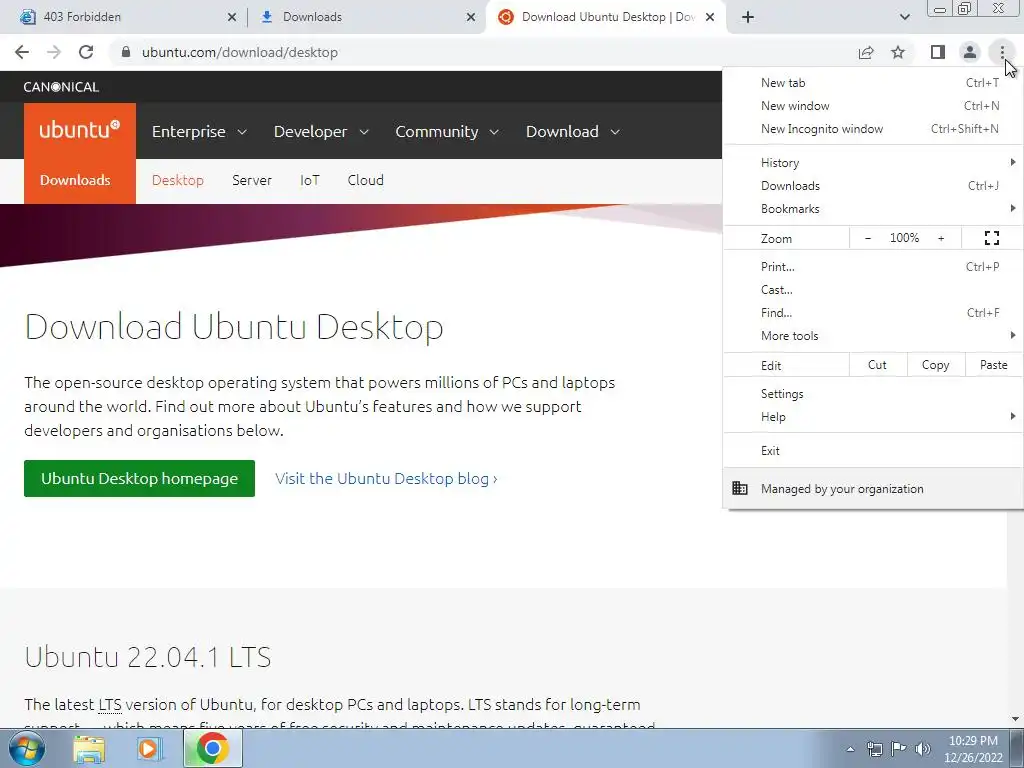Choose New window from Chrome menu
This screenshot has width=1024, height=768.
(872, 106)
